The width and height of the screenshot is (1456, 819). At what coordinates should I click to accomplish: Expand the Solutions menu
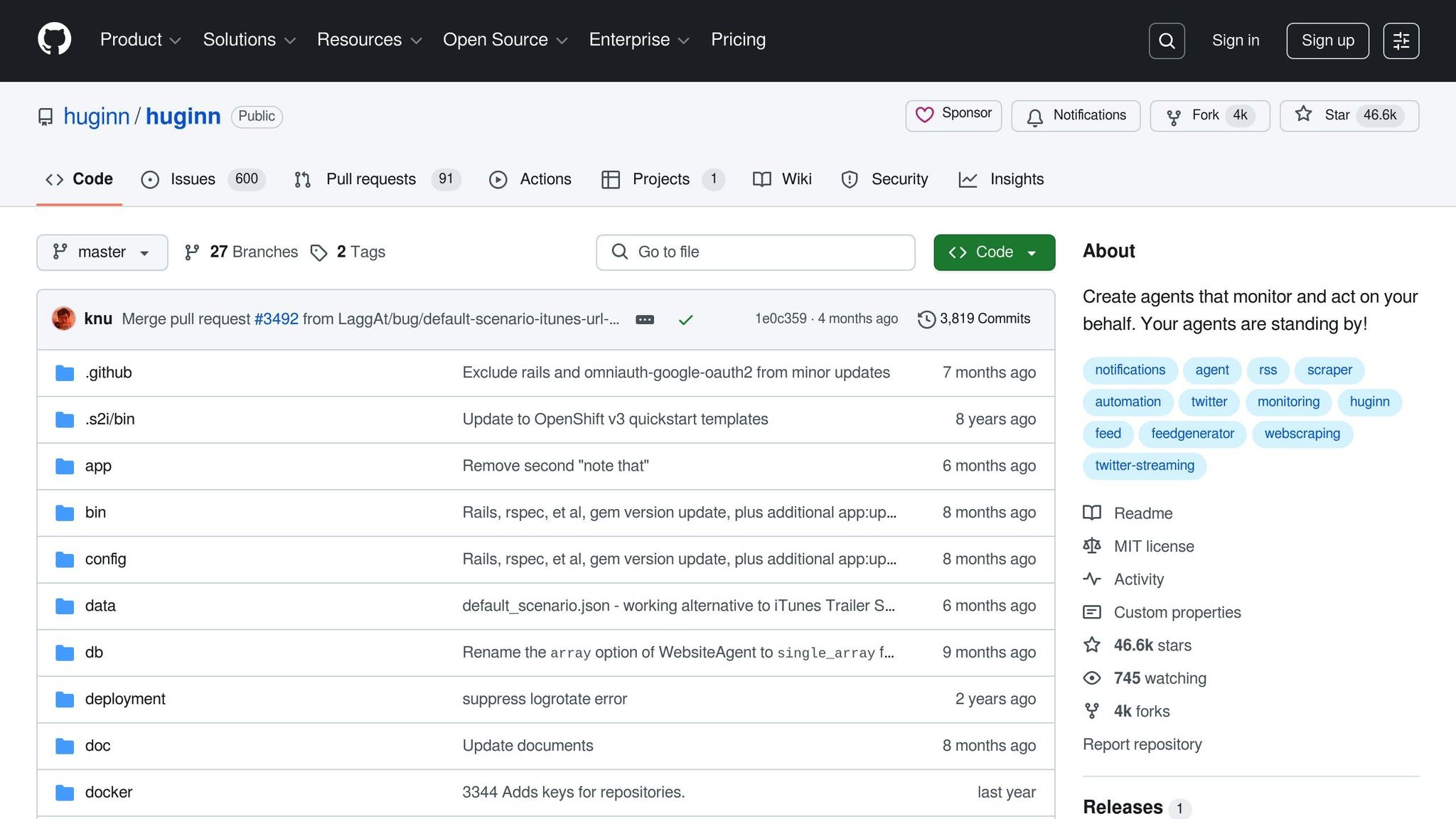[249, 40]
